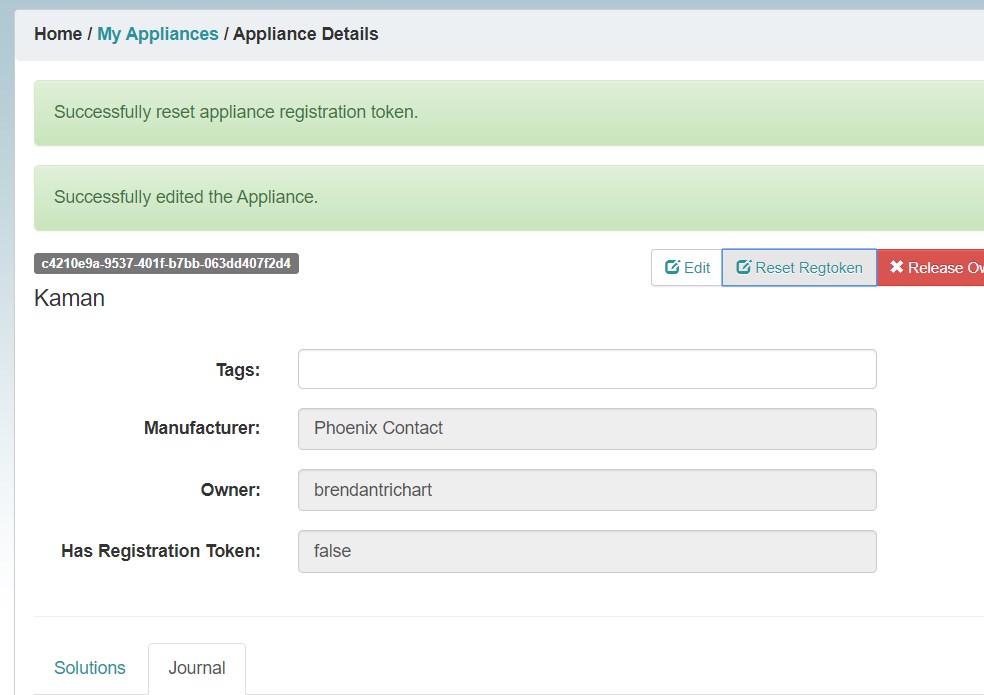The height and width of the screenshot is (695, 984).
Task: Click the Kaman appliance name heading
Action: (x=70, y=298)
